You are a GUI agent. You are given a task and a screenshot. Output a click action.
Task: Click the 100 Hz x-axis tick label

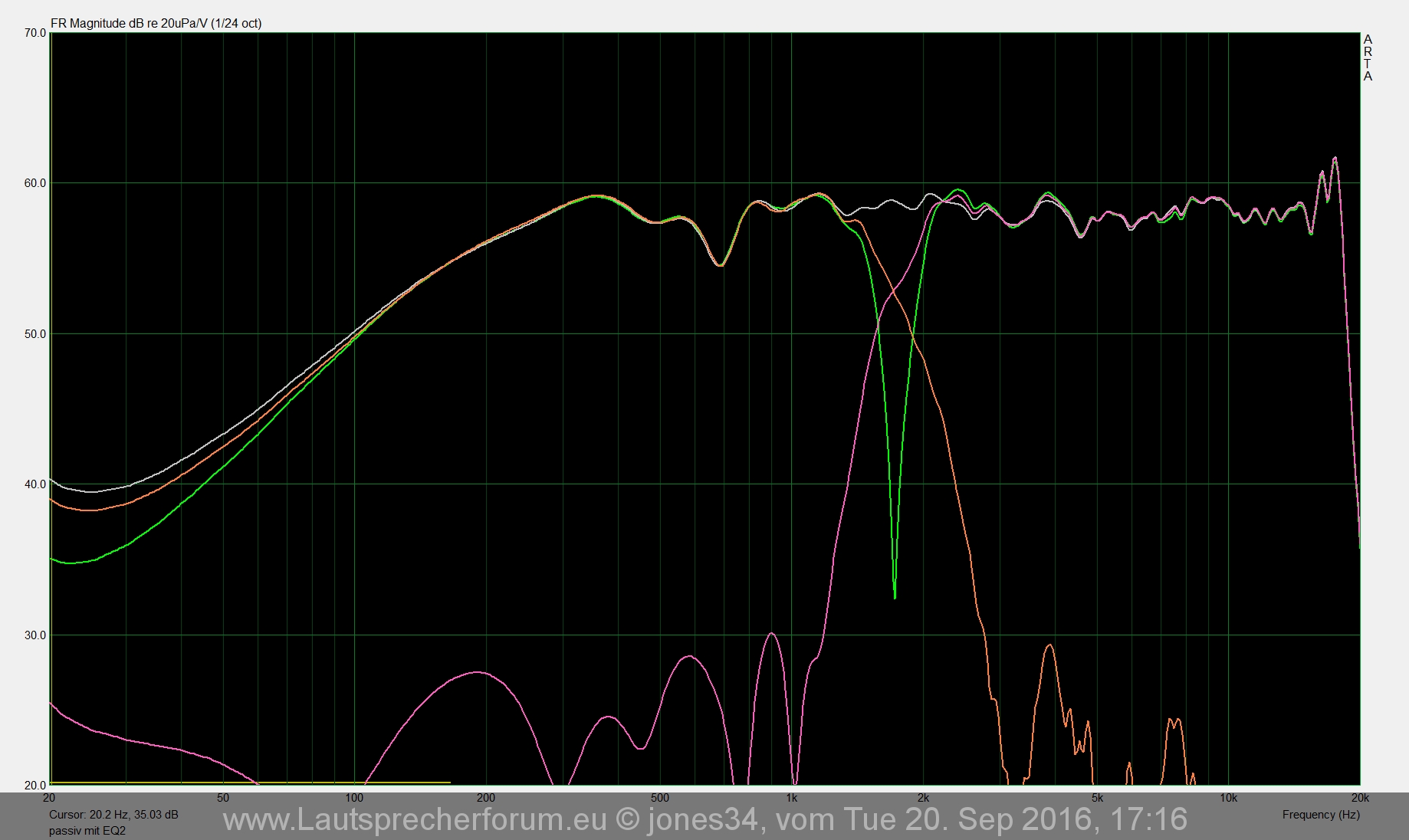[353, 798]
